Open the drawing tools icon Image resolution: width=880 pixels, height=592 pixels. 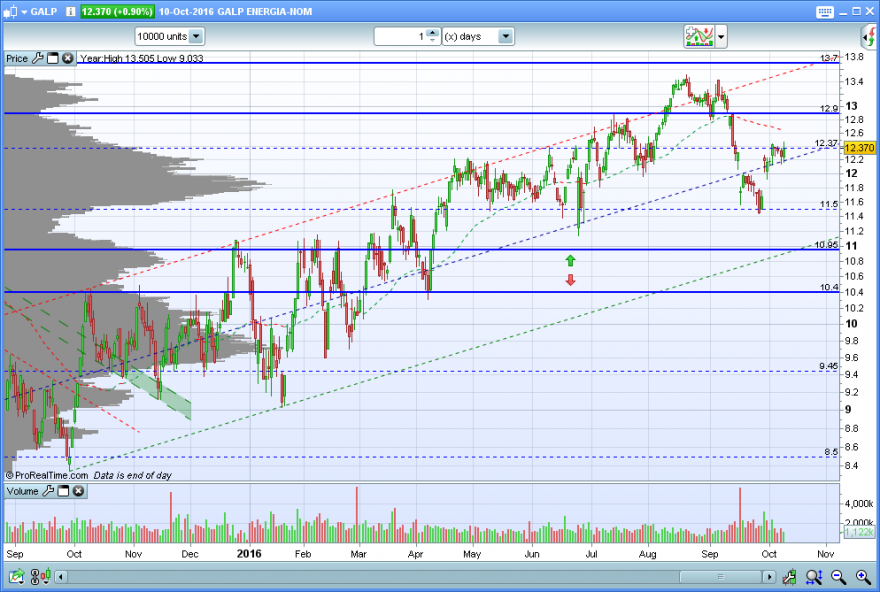coord(789,576)
